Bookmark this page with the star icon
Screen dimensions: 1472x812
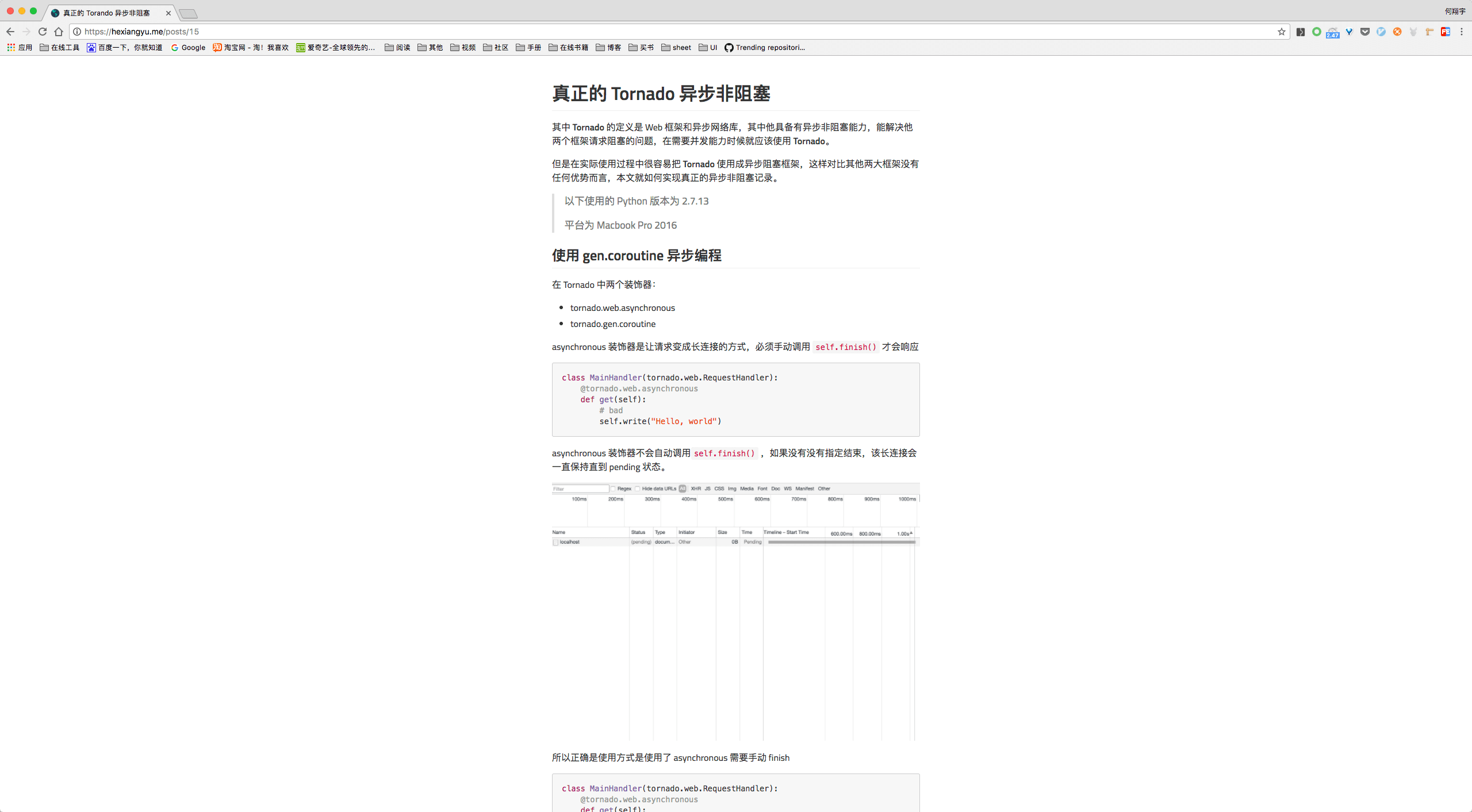click(x=1281, y=32)
